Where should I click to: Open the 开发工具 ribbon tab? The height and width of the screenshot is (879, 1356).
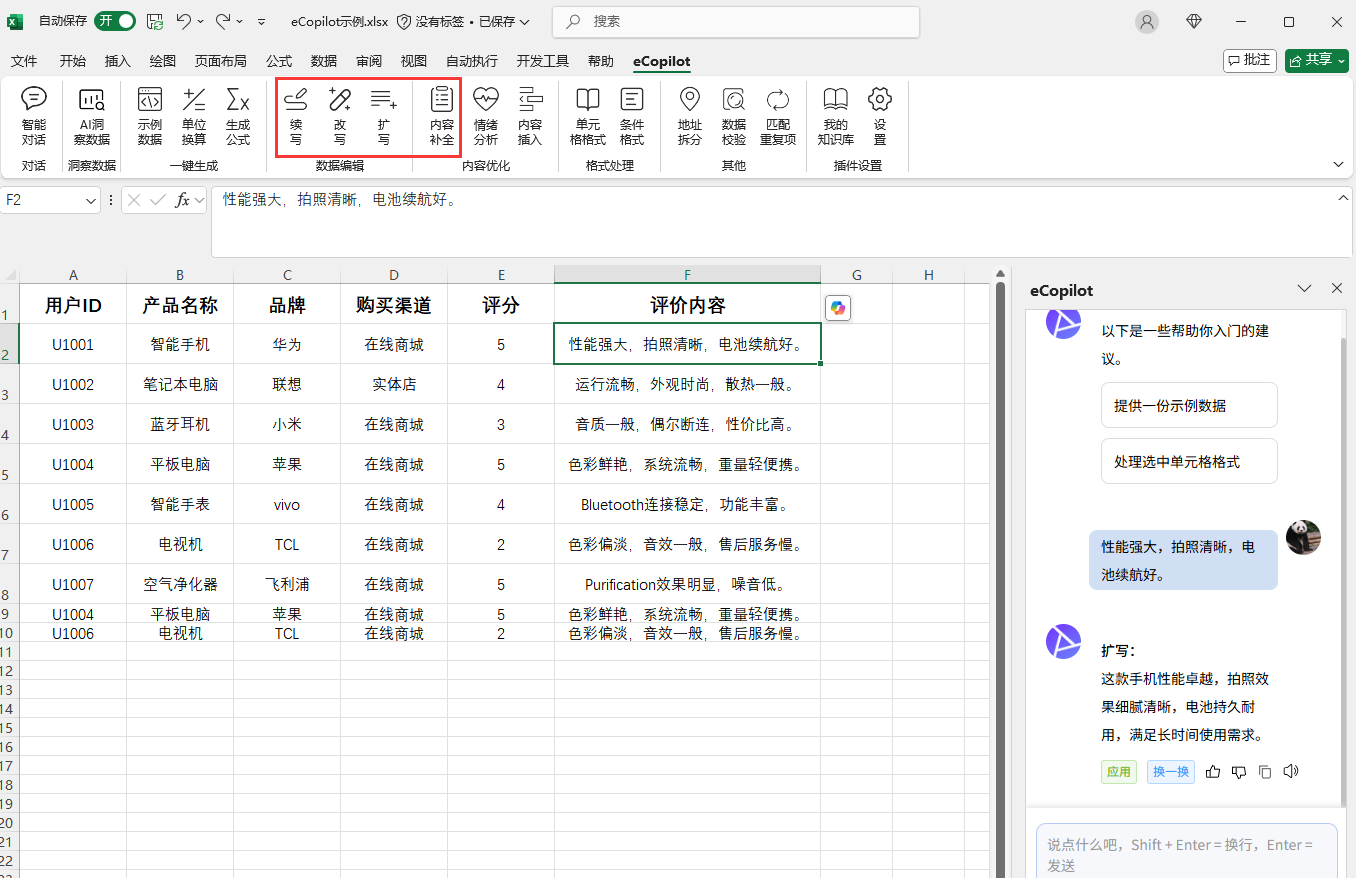coord(542,61)
